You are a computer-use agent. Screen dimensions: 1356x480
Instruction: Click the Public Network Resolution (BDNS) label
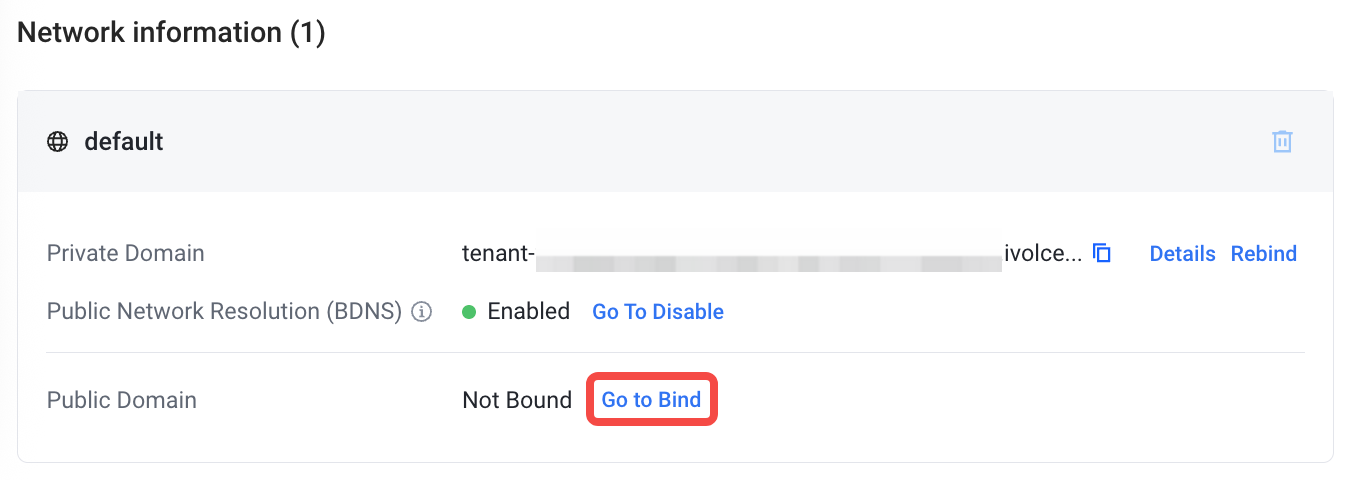tap(224, 312)
